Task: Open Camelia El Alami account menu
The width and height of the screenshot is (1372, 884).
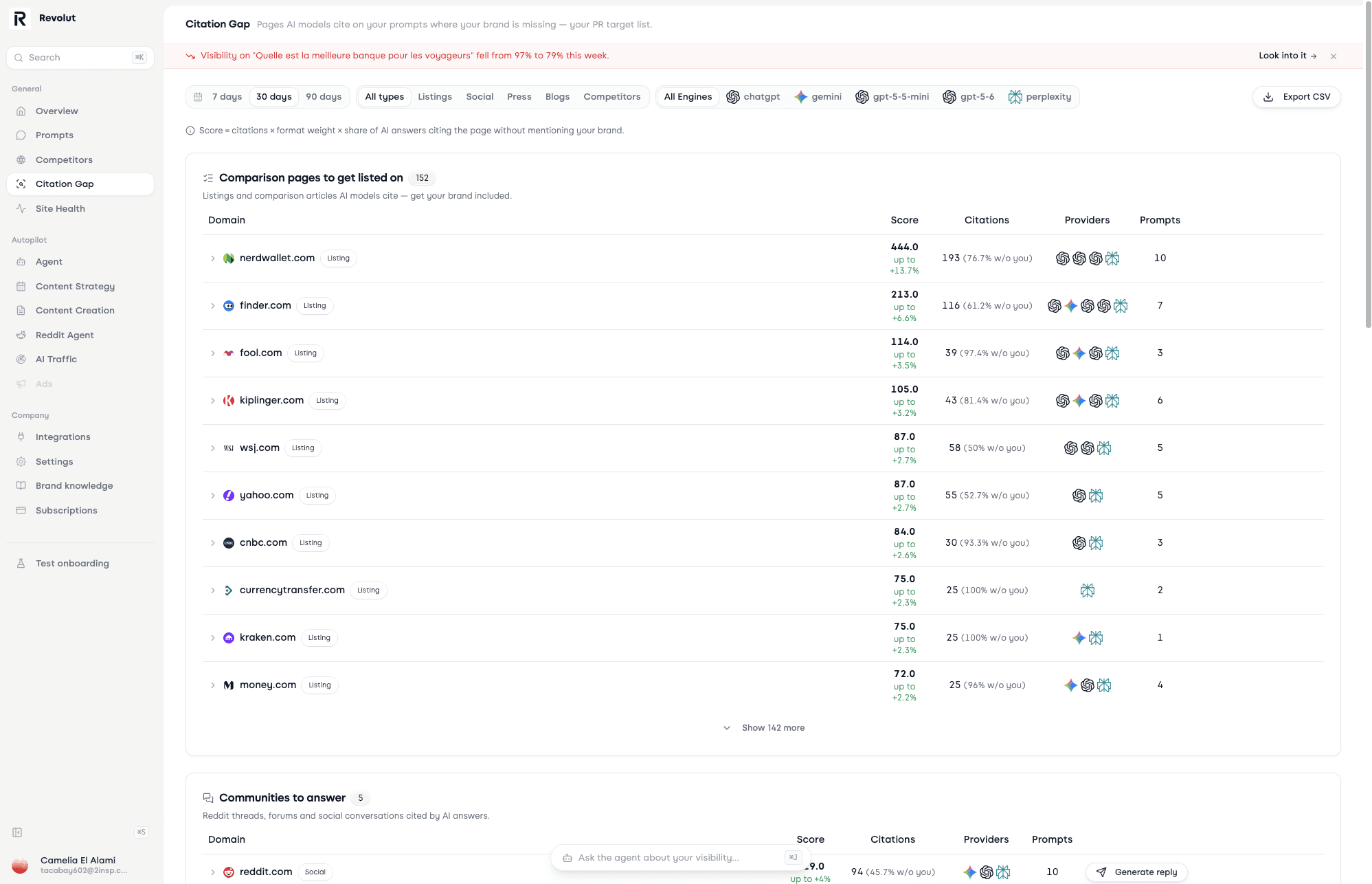Action: 80,865
